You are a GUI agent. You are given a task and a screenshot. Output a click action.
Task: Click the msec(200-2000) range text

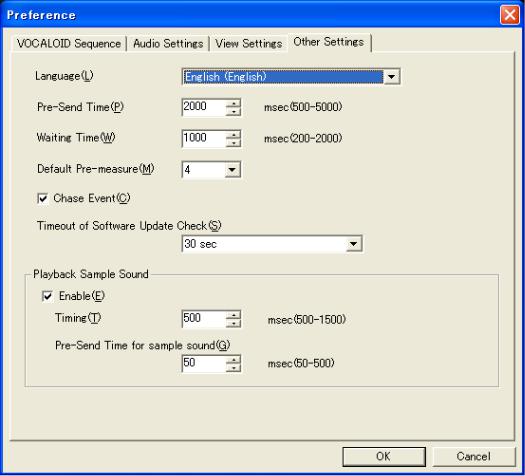click(x=303, y=138)
